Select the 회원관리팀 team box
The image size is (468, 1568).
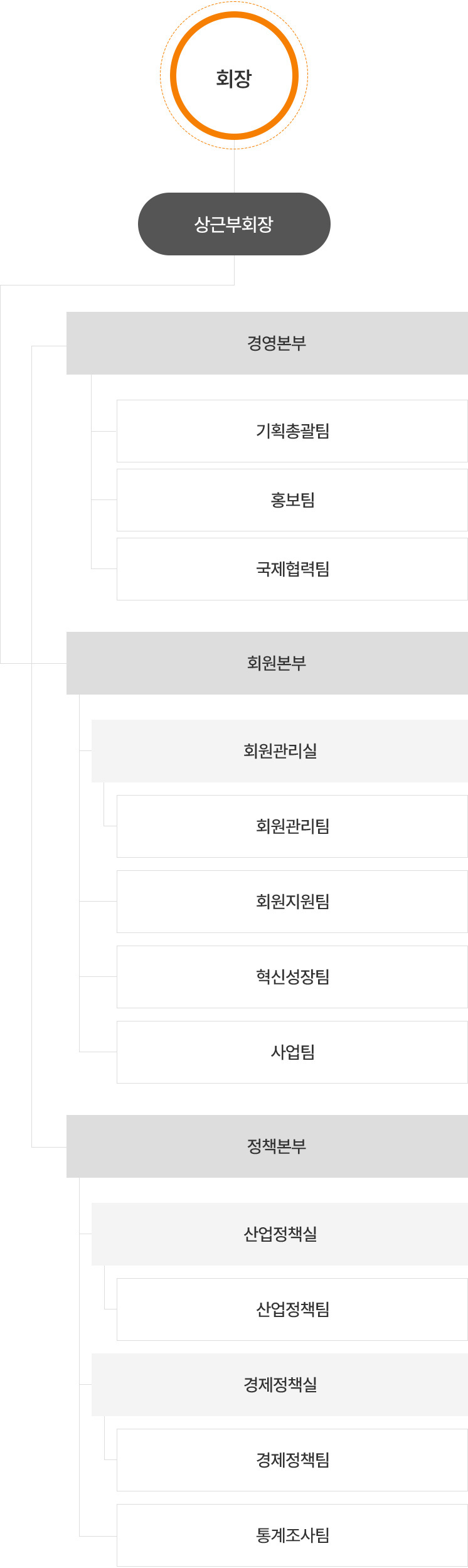(x=292, y=826)
